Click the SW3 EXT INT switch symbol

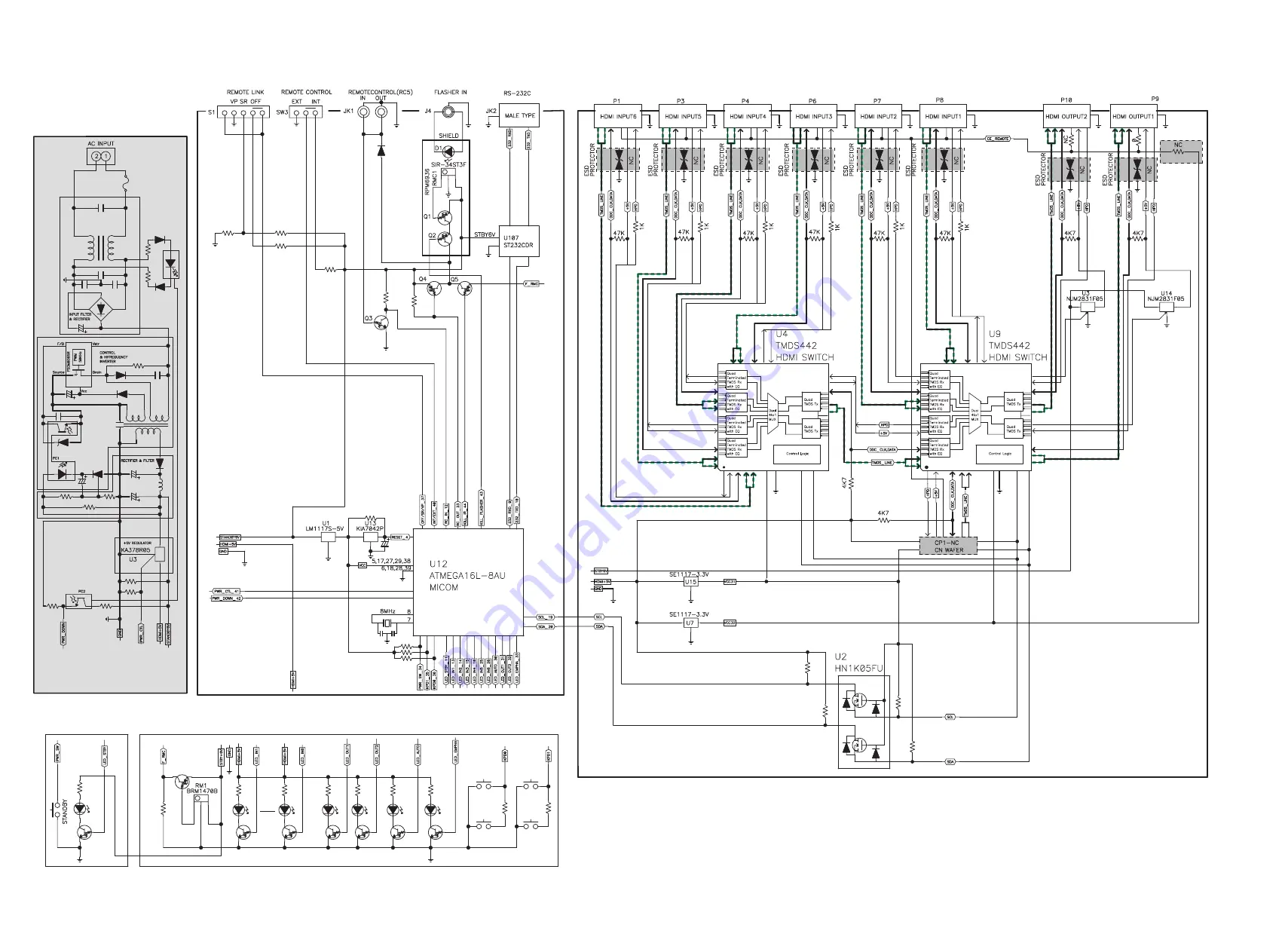pyautogui.click(x=306, y=112)
